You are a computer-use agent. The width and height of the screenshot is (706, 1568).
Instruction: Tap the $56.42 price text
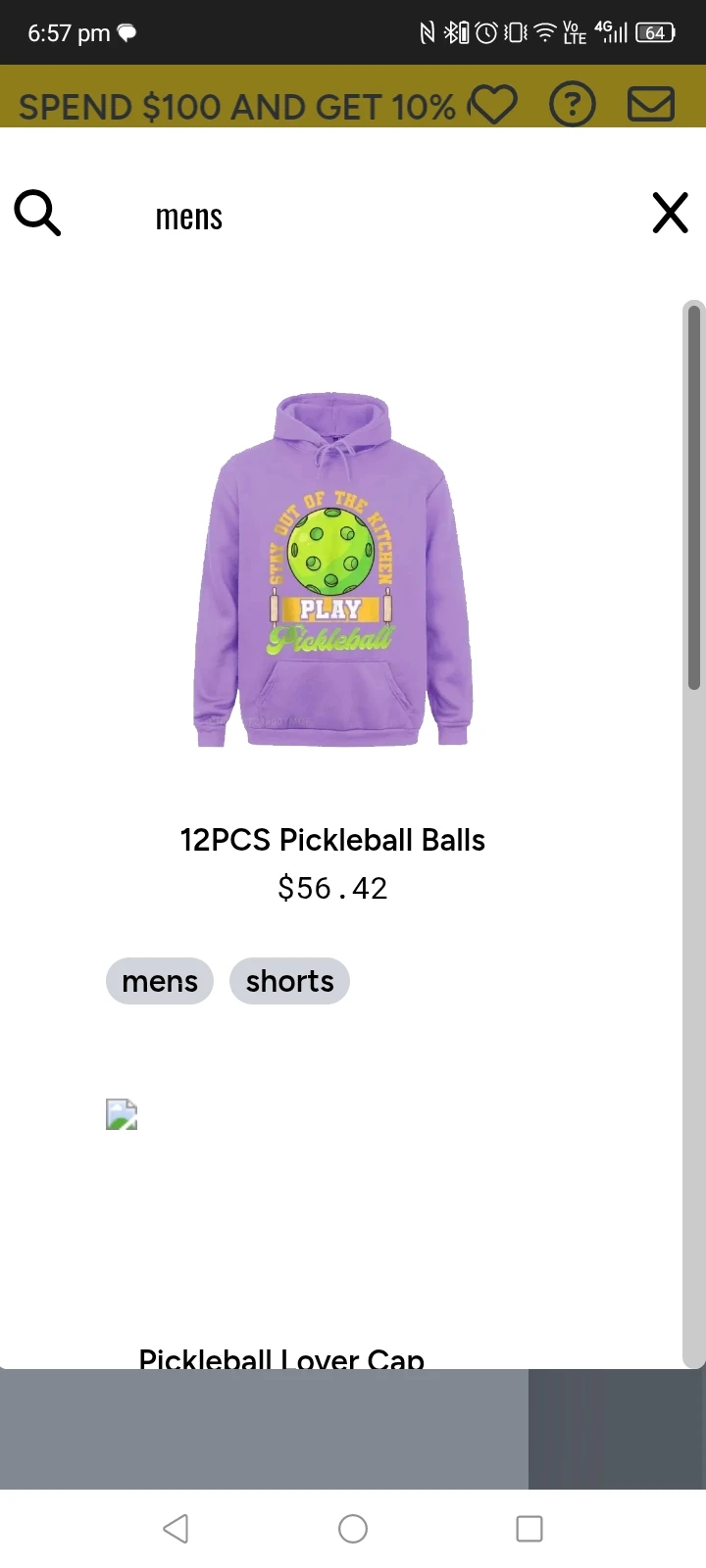(332, 888)
